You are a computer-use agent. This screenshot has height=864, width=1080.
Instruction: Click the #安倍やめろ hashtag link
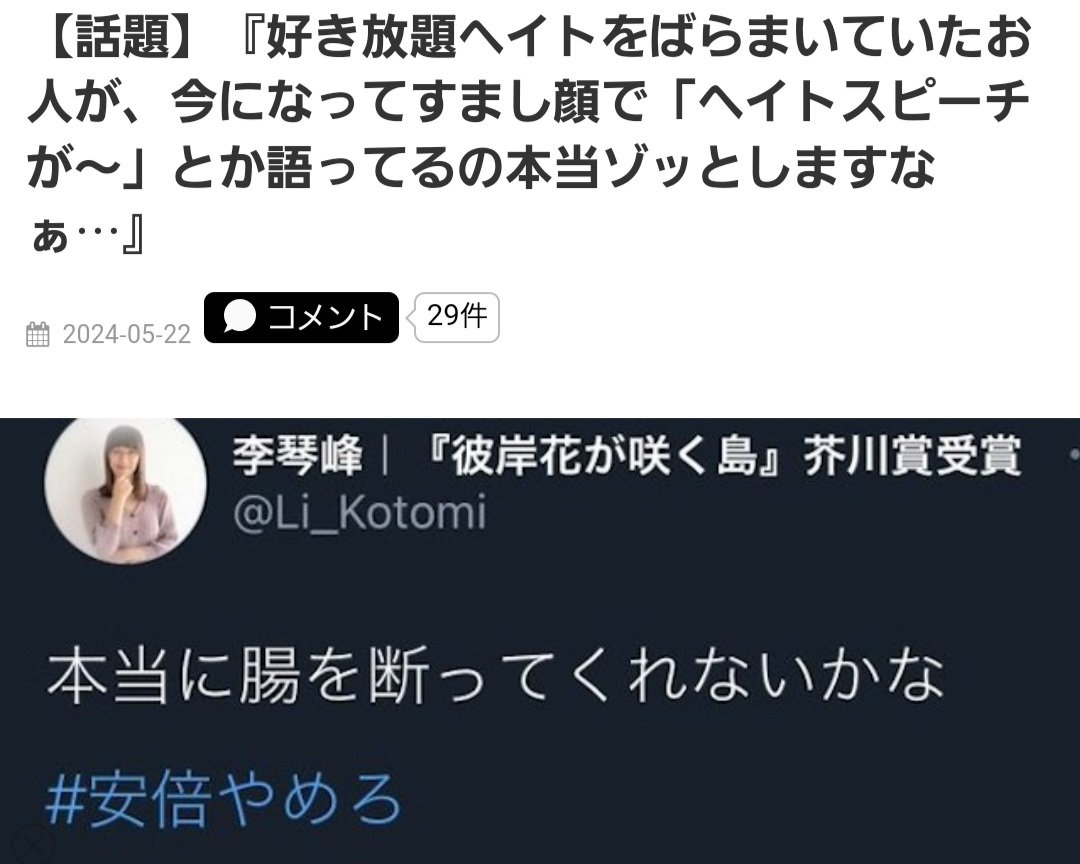click(x=224, y=799)
